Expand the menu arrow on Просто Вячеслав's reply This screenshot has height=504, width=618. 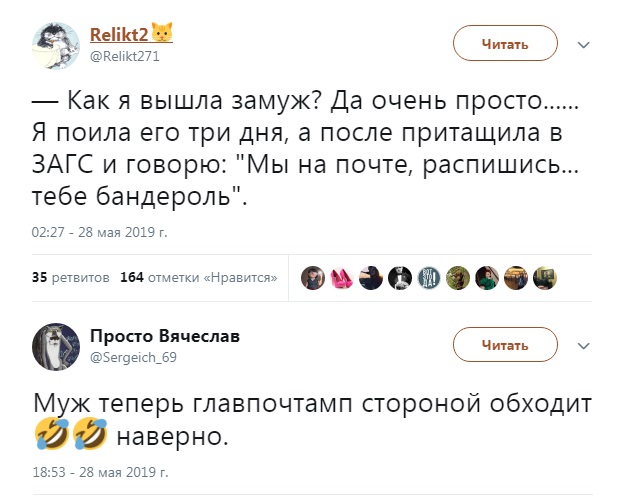(584, 344)
